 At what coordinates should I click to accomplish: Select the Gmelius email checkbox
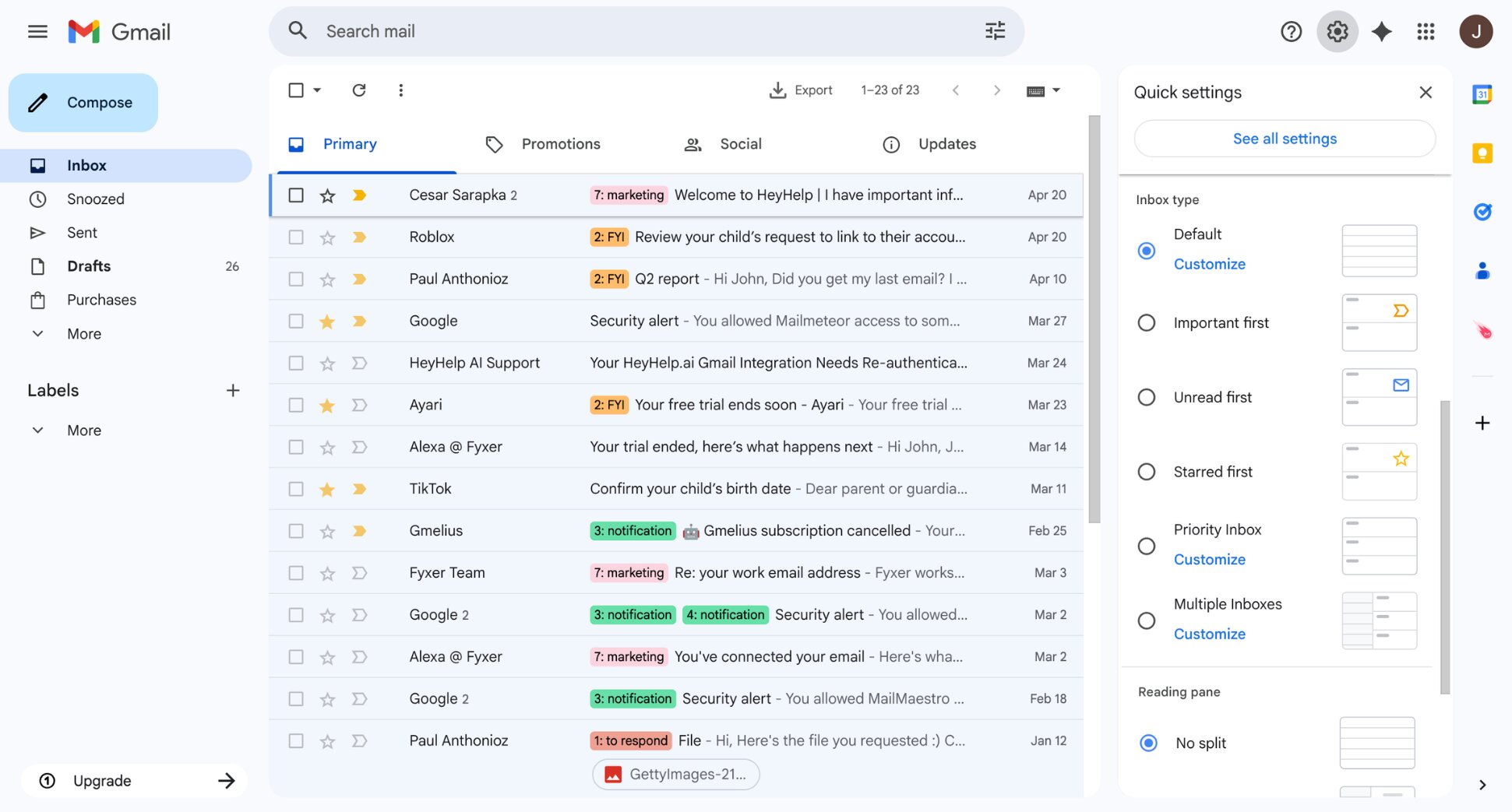(296, 532)
